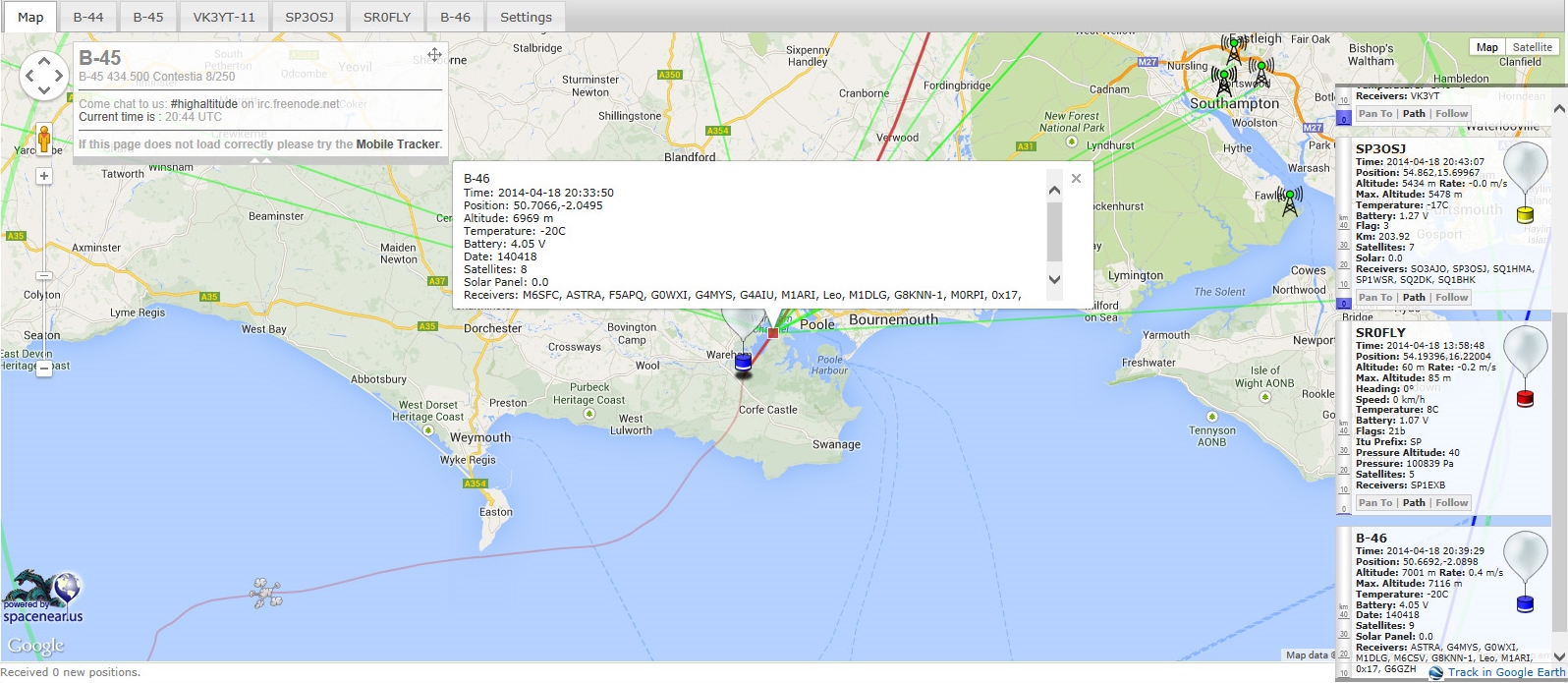Click the SP3OSJ Receivers list text
This screenshot has width=1568, height=683.
tap(1444, 274)
